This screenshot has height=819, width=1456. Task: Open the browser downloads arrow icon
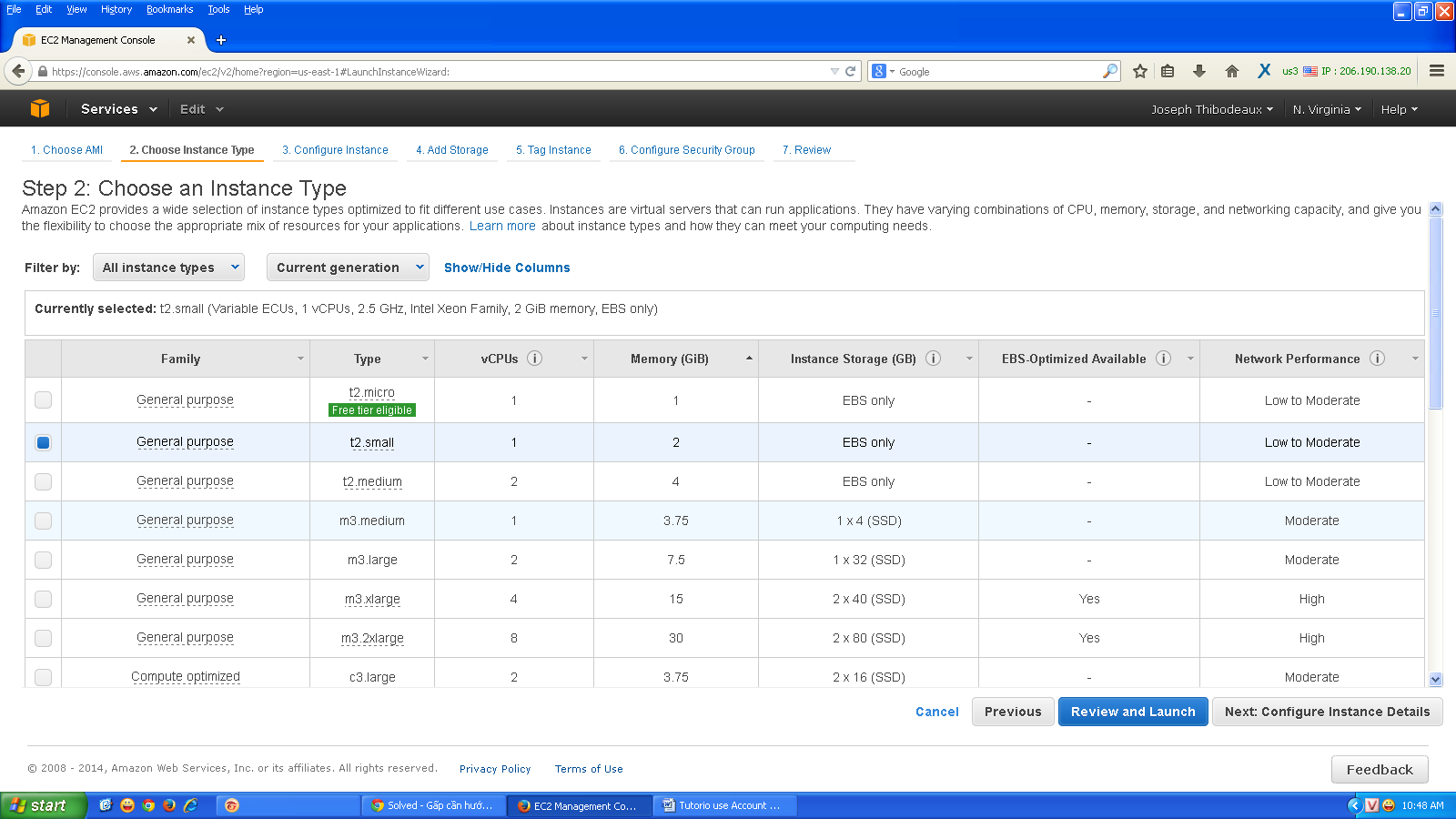1199,71
